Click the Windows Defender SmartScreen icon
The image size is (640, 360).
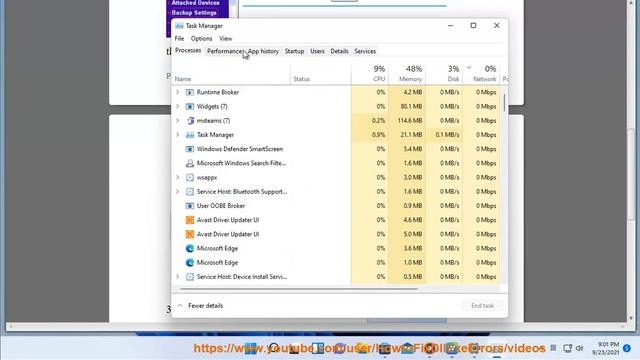190,149
